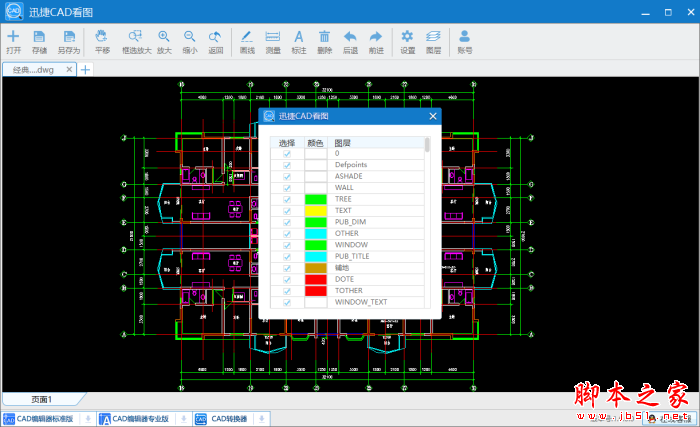Disable the DOTE layer checkbox
Screen dimensions: 700x427
287,279
